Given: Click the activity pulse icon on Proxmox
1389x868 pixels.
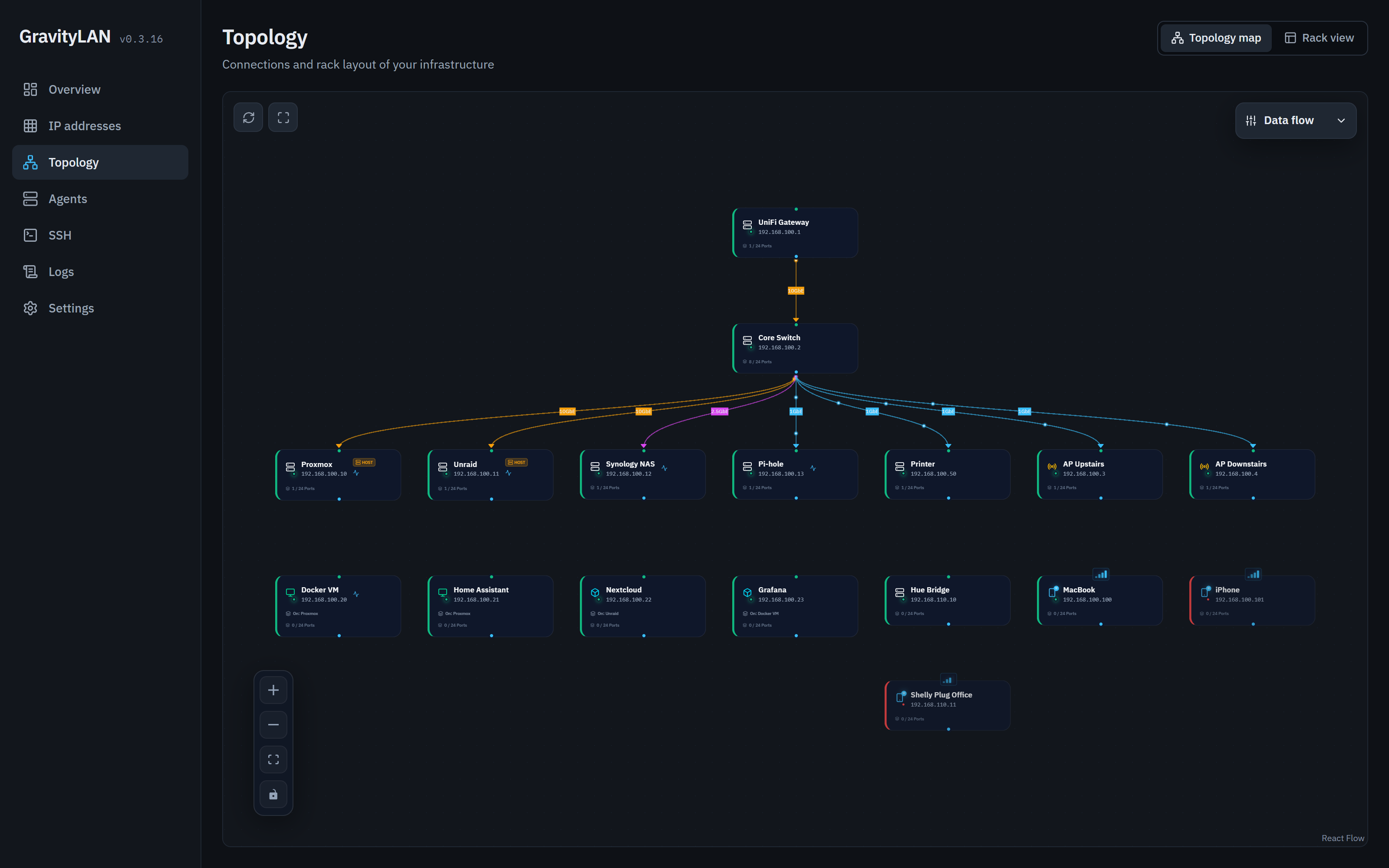Looking at the screenshot, I should (x=356, y=473).
